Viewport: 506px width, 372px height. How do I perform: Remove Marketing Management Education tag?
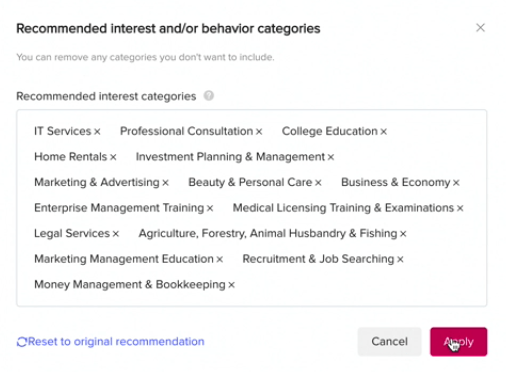(219, 259)
